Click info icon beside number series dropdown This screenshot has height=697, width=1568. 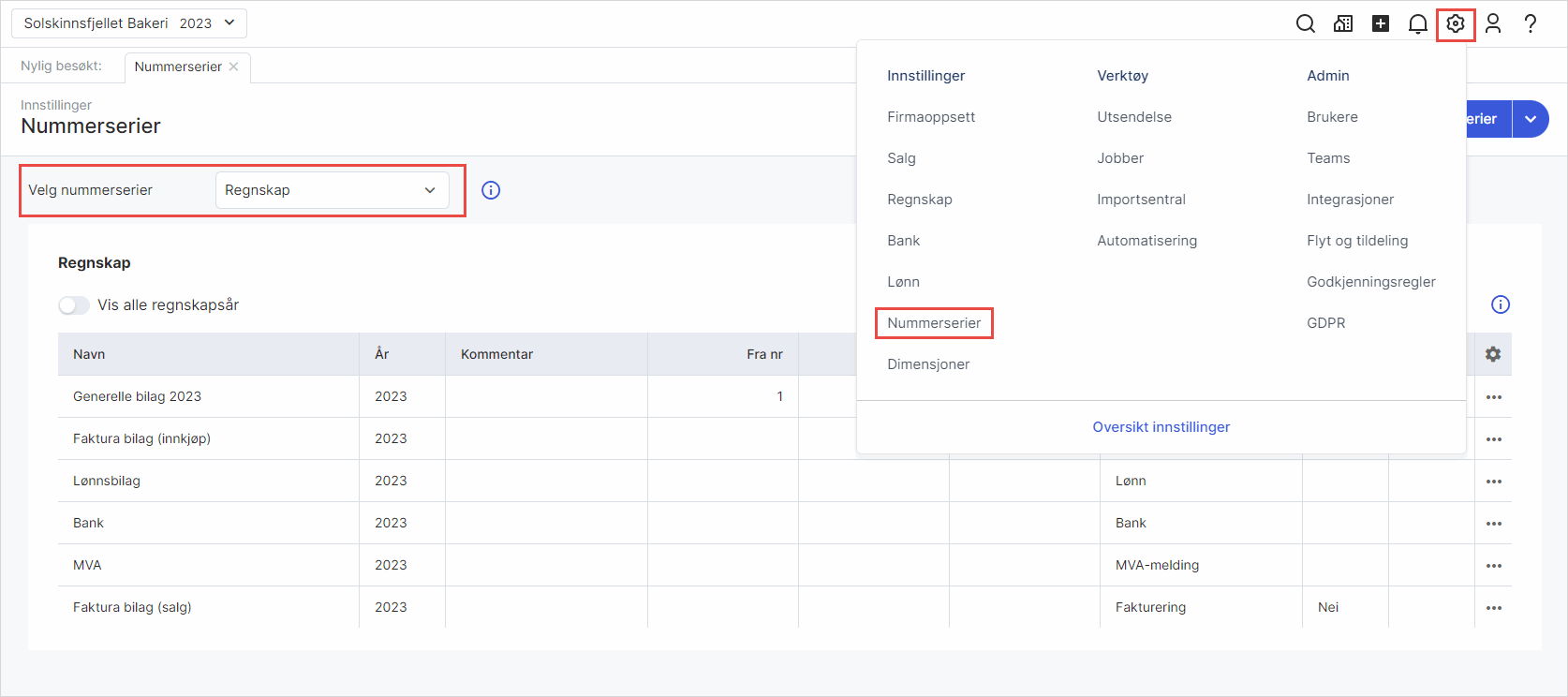[x=491, y=190]
